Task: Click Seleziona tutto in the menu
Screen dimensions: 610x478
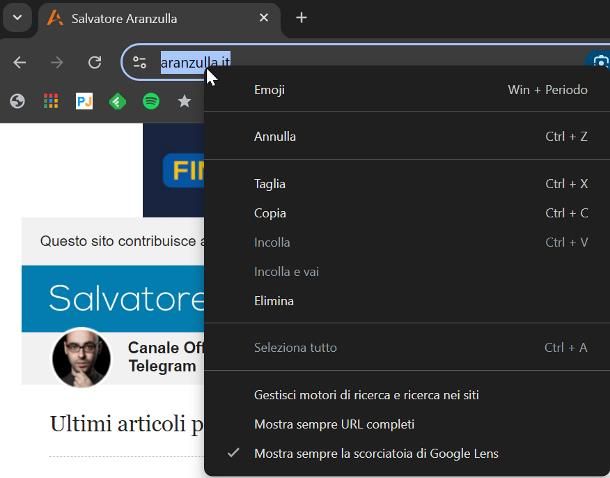Action: [x=407, y=347]
